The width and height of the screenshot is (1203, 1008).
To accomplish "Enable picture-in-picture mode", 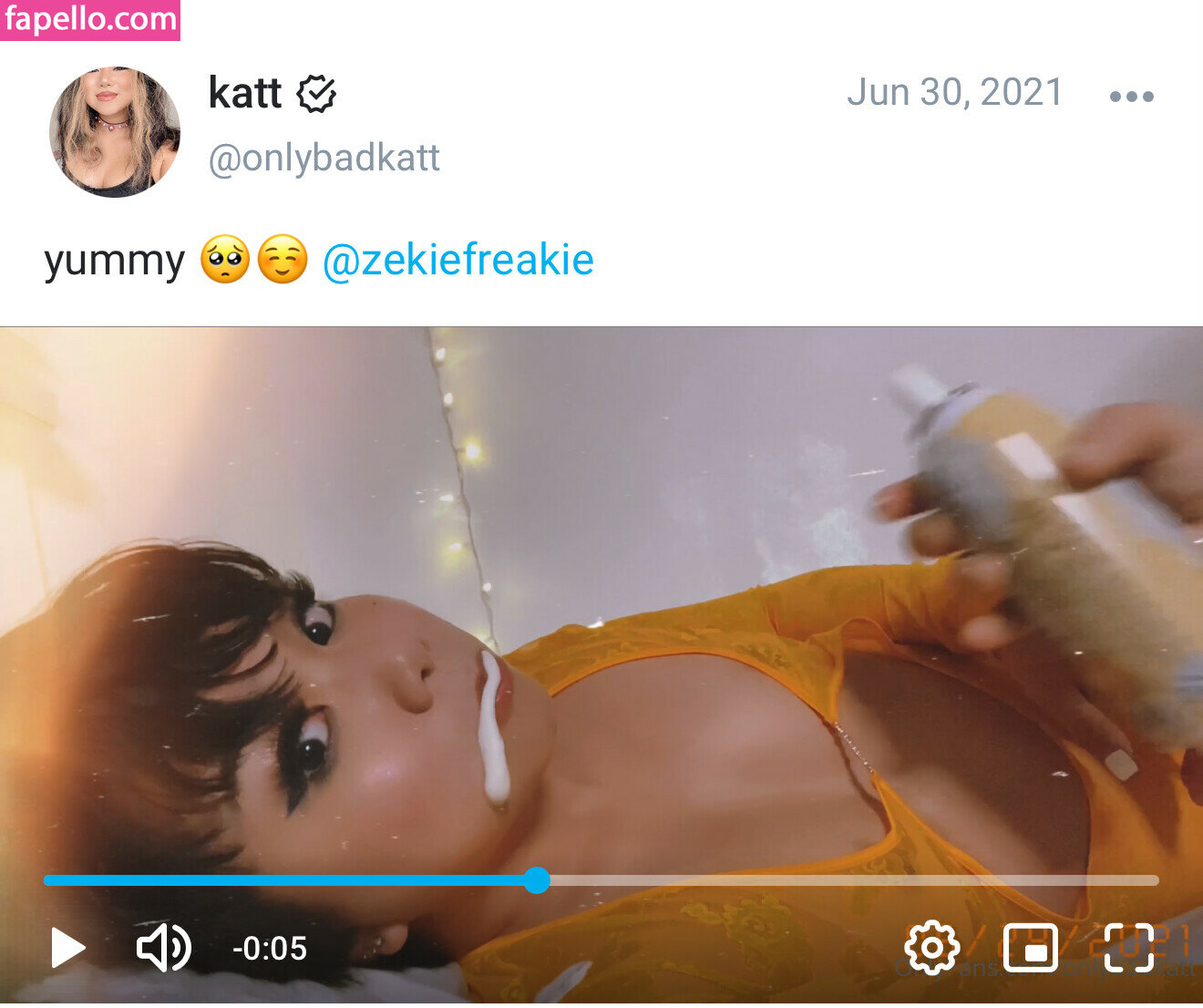I will [x=1030, y=948].
